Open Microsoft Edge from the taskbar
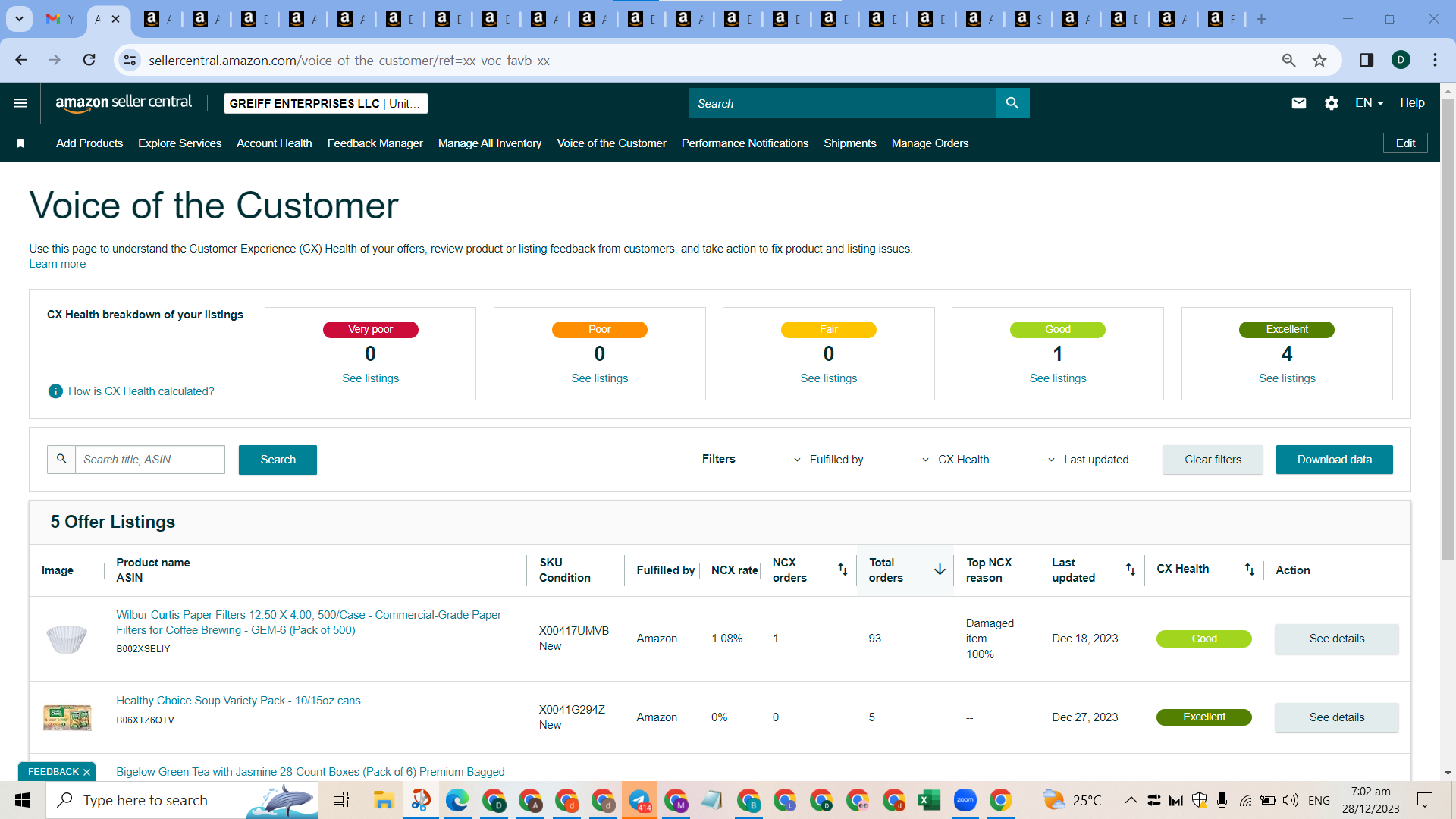 pyautogui.click(x=457, y=800)
